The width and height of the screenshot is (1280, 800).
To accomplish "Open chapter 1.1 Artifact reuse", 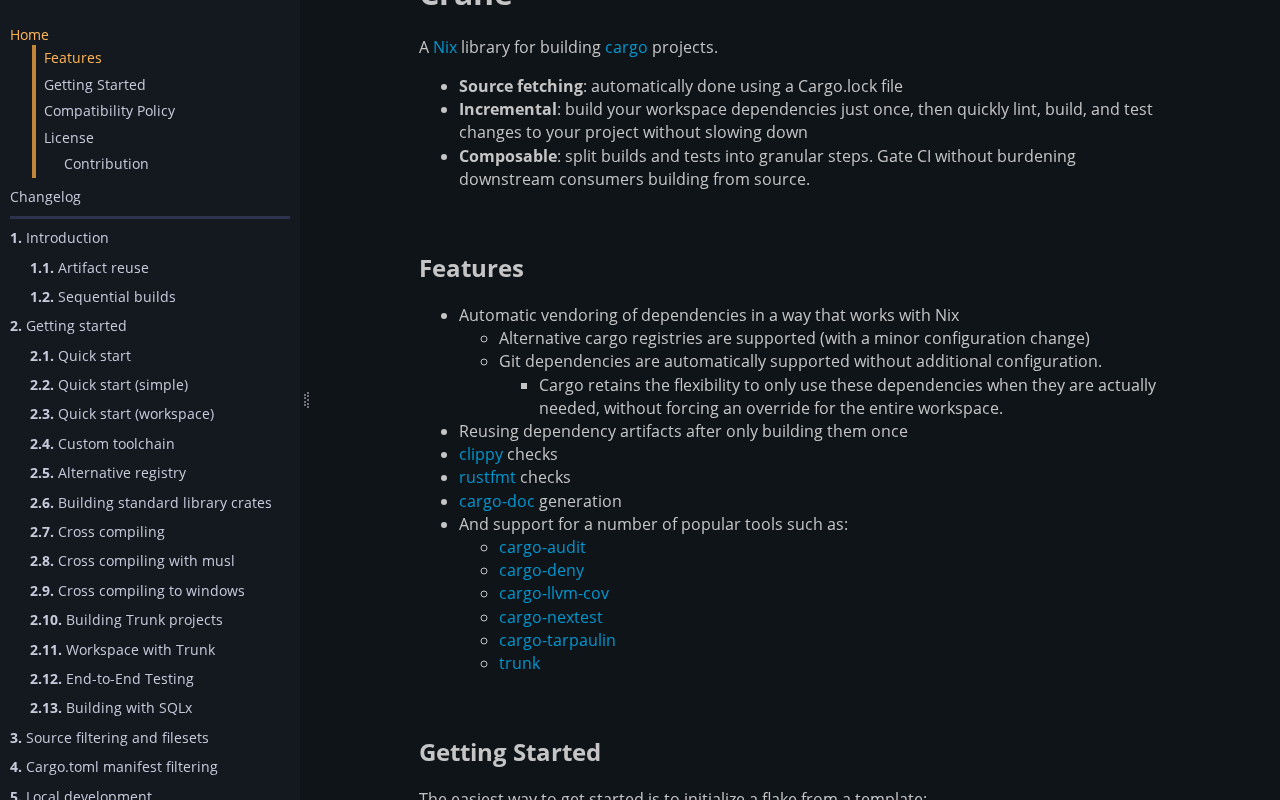I will click(x=89, y=268).
